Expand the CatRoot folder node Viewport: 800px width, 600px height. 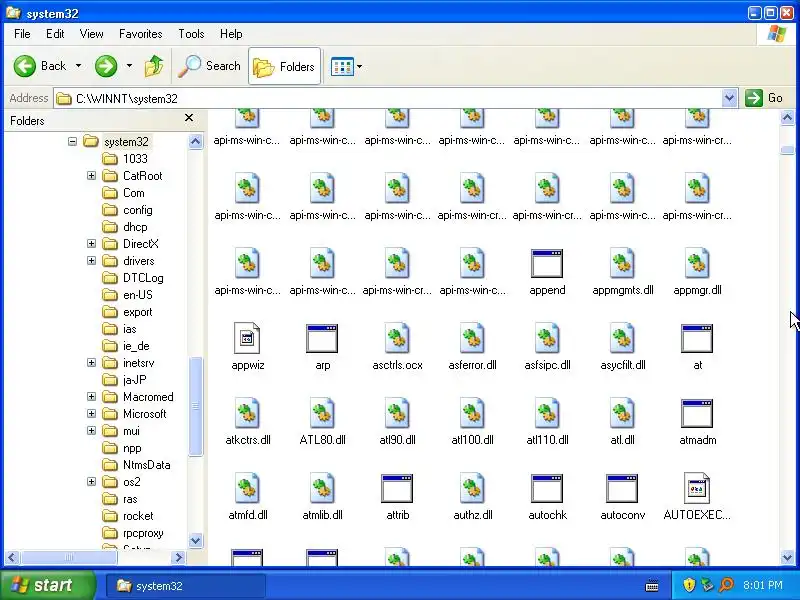click(x=91, y=176)
